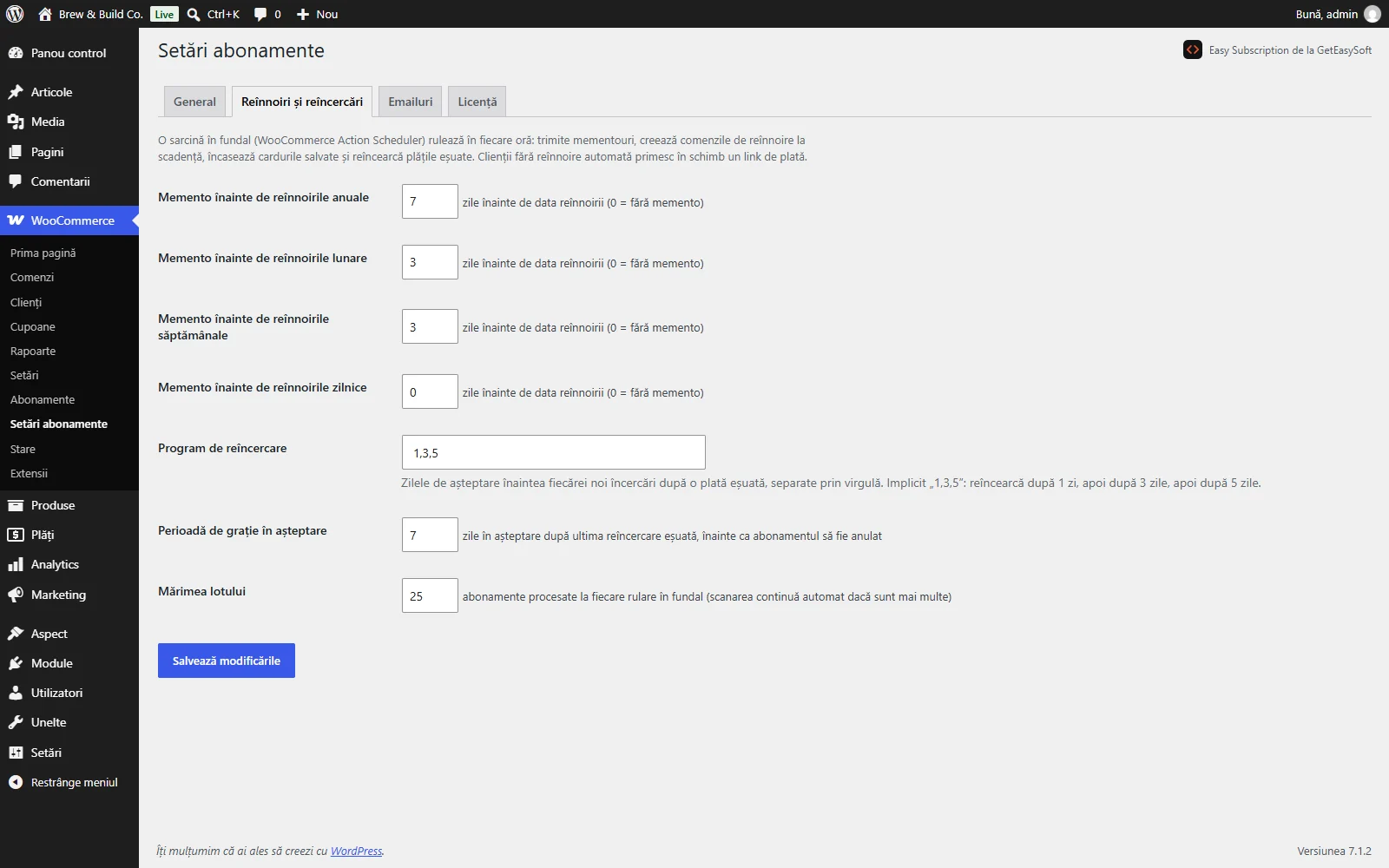Follow the WordPress footer link
Screen dimensions: 1389x868
pos(356,851)
